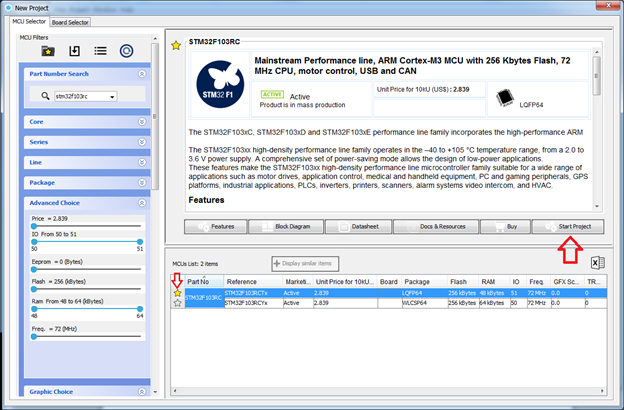This screenshot has width=624, height=410.
Task: Click the 64 kBytes RAM cell
Action: coord(494,303)
